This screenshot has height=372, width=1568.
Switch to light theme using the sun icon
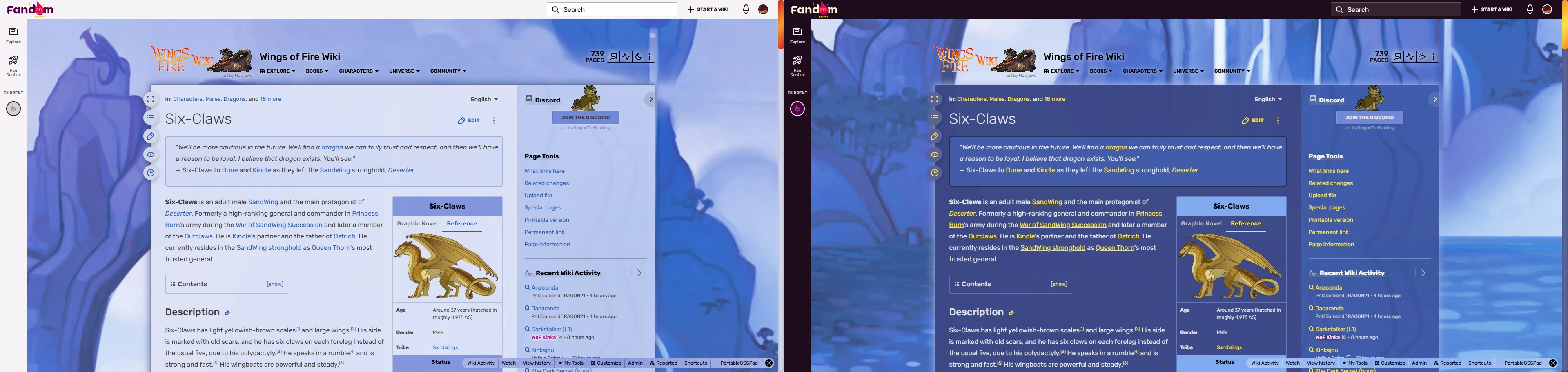(x=1423, y=57)
